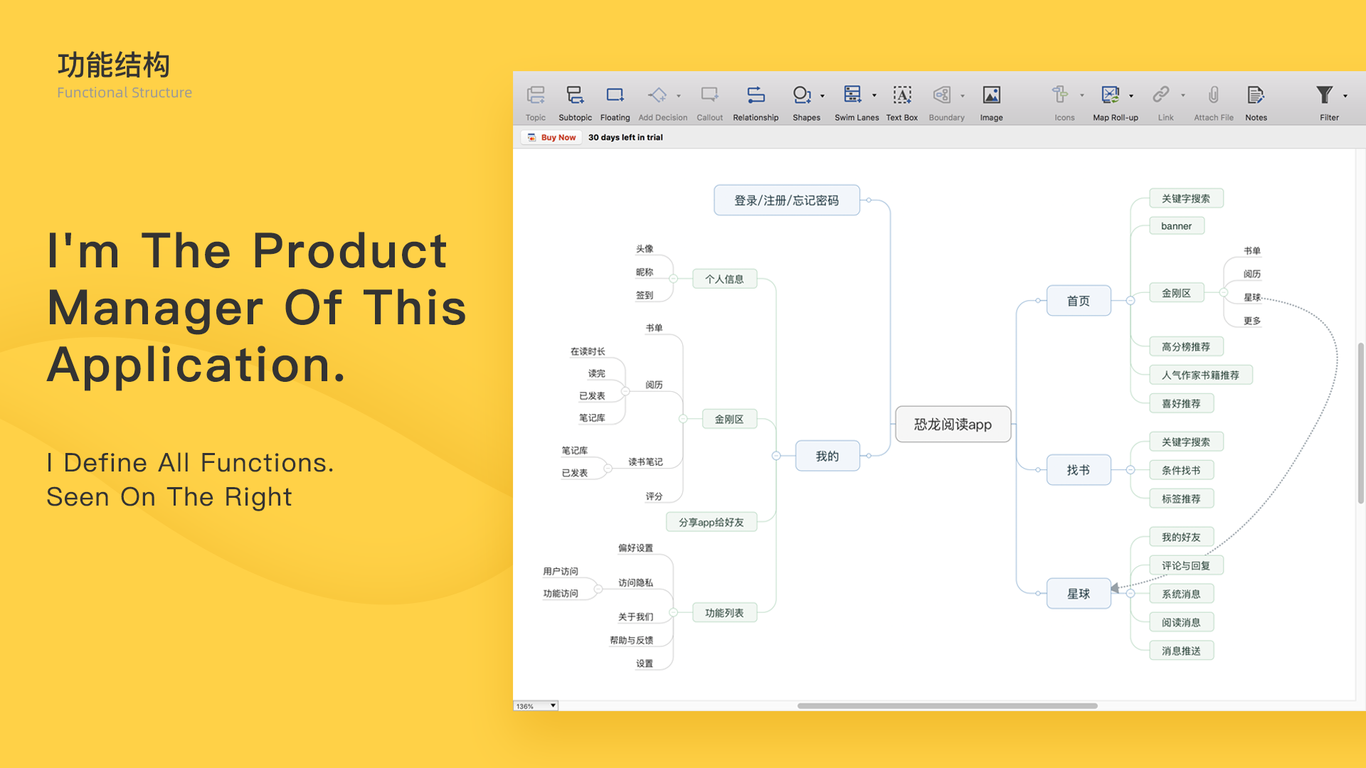1366x768 pixels.
Task: Open Notes from the toolbar
Action: click(1256, 95)
